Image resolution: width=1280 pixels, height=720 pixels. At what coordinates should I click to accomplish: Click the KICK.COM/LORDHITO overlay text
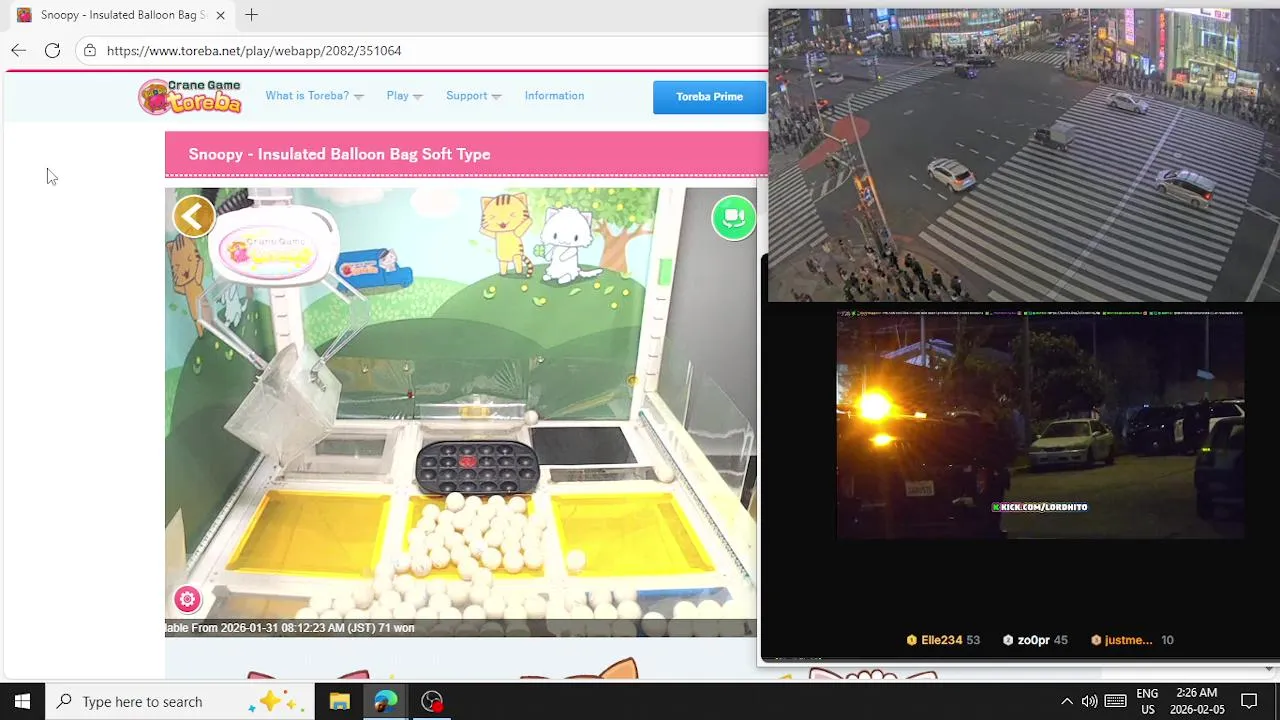[1039, 507]
